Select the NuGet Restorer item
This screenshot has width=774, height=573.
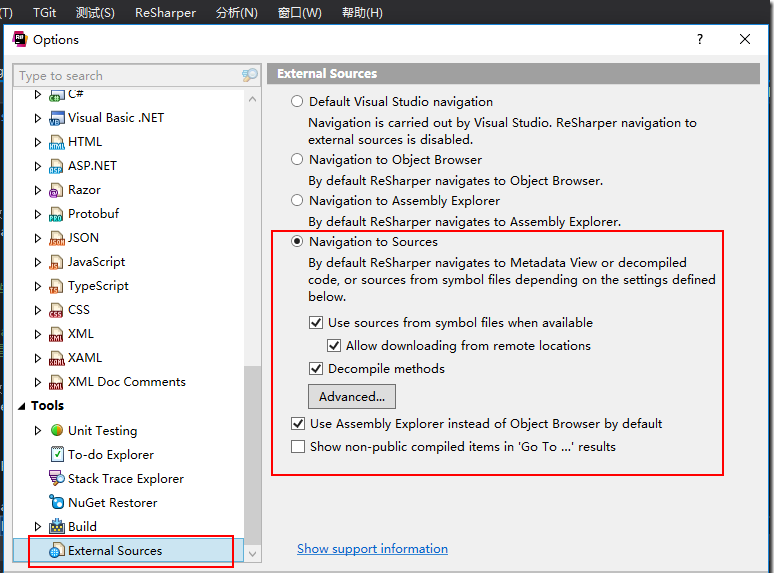[x=113, y=502]
